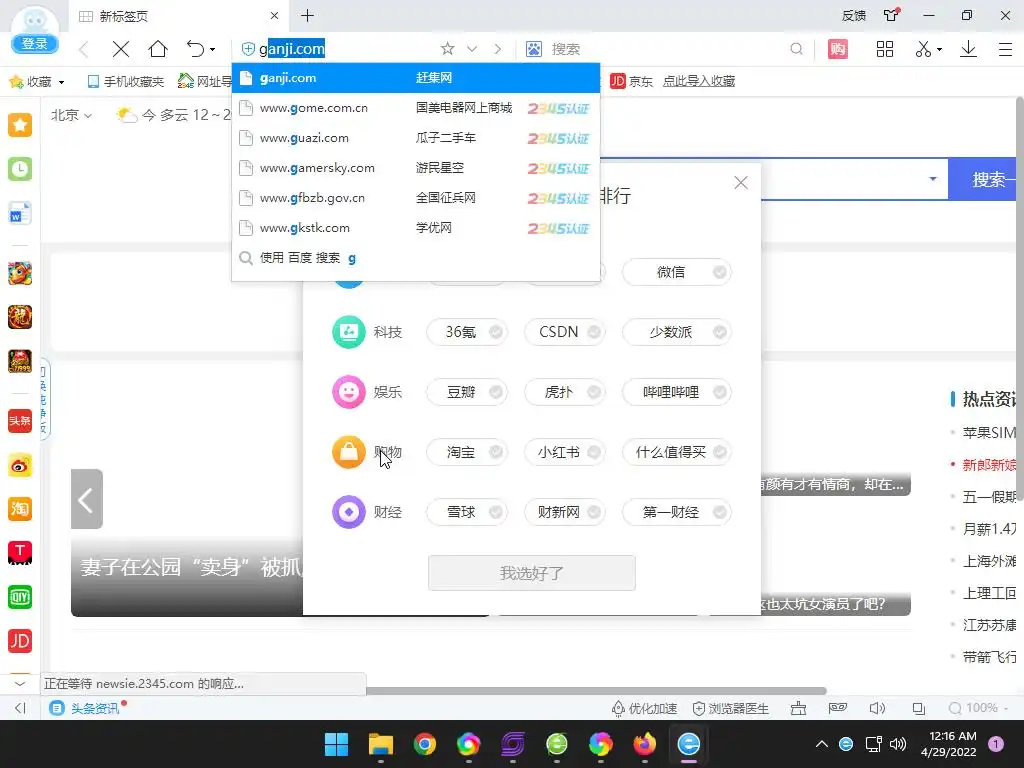
Task: Click 反馈 feedback in the title bar
Action: click(x=854, y=16)
